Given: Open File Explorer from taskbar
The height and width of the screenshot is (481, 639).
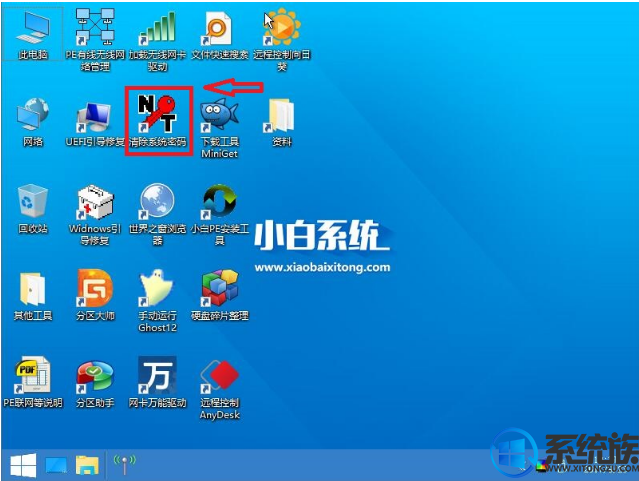Looking at the screenshot, I should tap(87, 465).
